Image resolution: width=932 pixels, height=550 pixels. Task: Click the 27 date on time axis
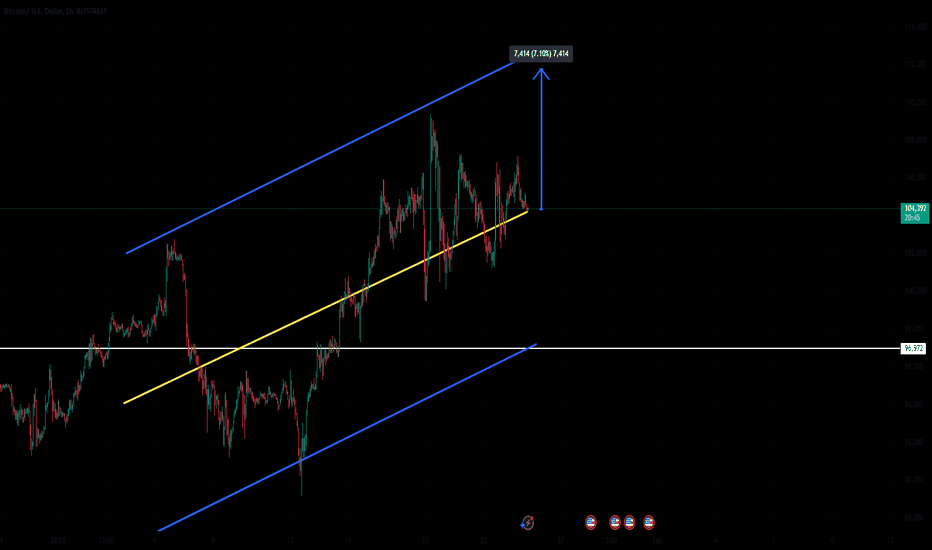click(x=561, y=540)
